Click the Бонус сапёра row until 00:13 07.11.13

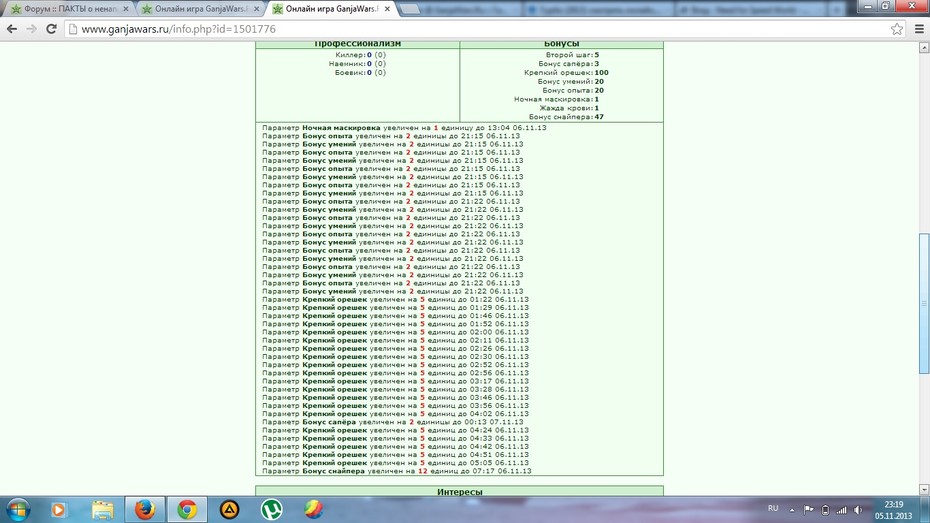(x=393, y=422)
